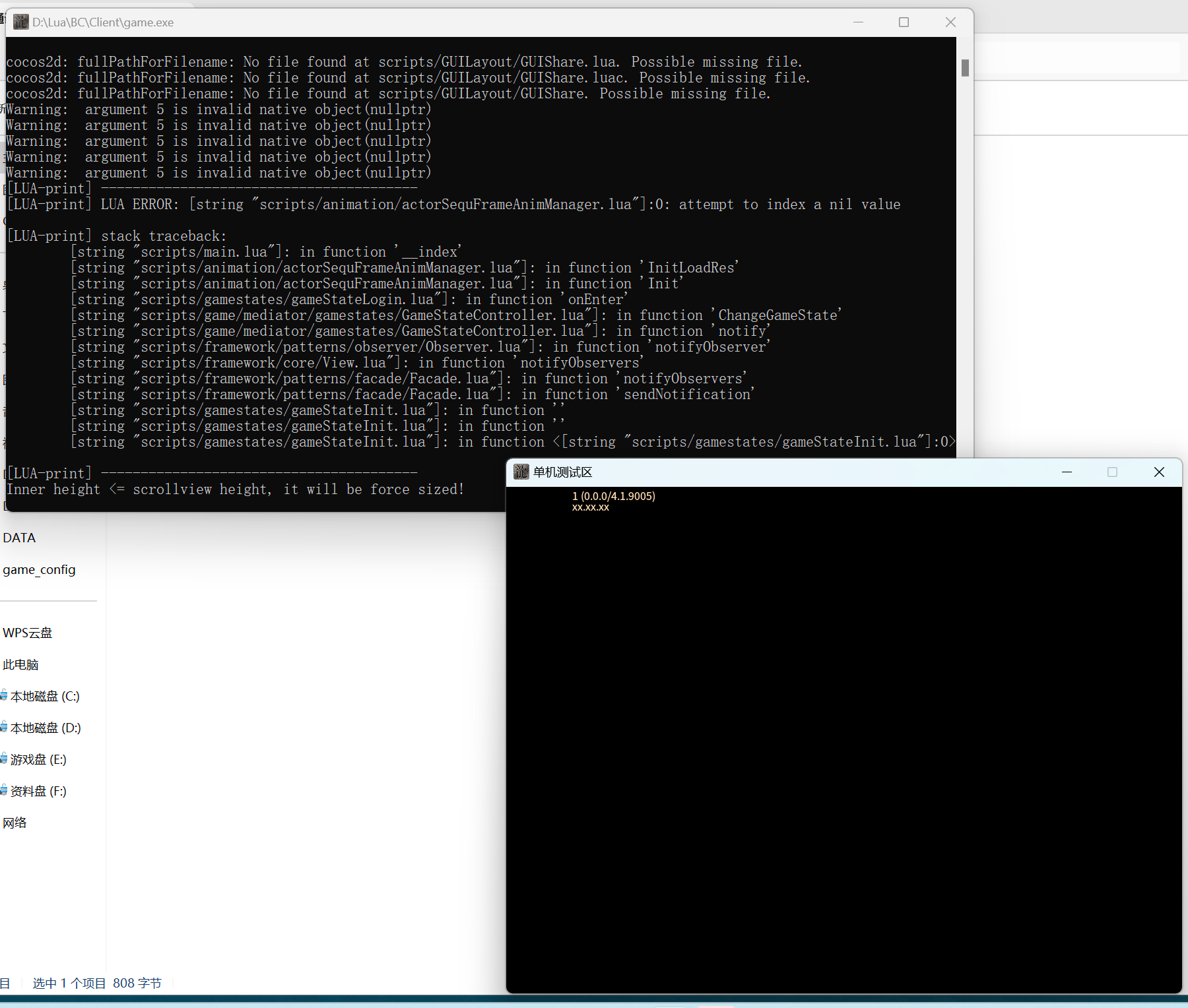Click the version text 1 (0.0.0/4.1.9005)
This screenshot has height=1008, width=1188.
point(614,496)
